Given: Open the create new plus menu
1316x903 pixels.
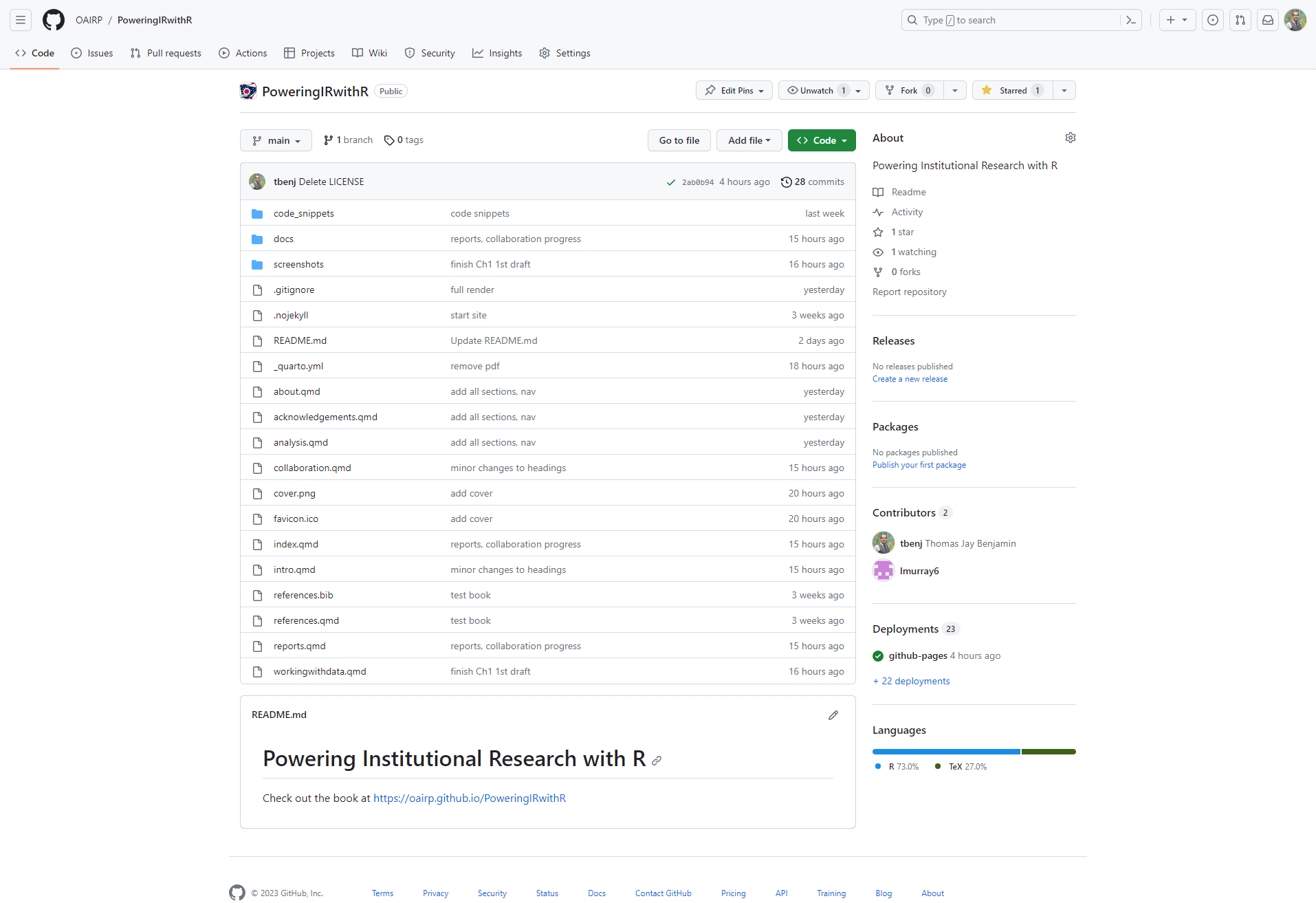Looking at the screenshot, I should (x=1177, y=20).
